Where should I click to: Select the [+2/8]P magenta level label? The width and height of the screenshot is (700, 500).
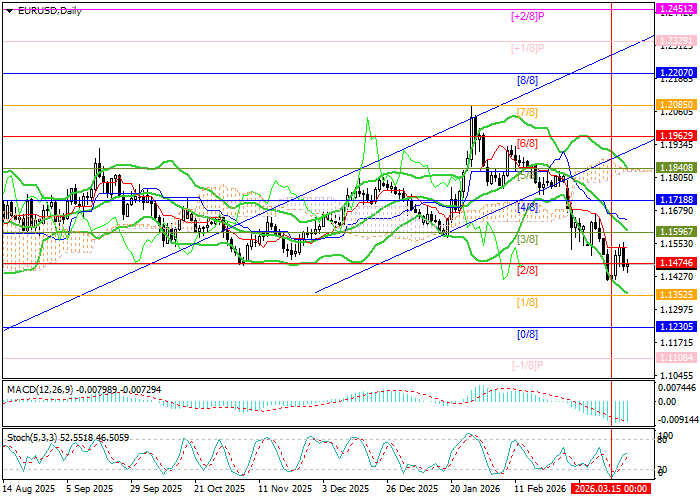click(527, 16)
